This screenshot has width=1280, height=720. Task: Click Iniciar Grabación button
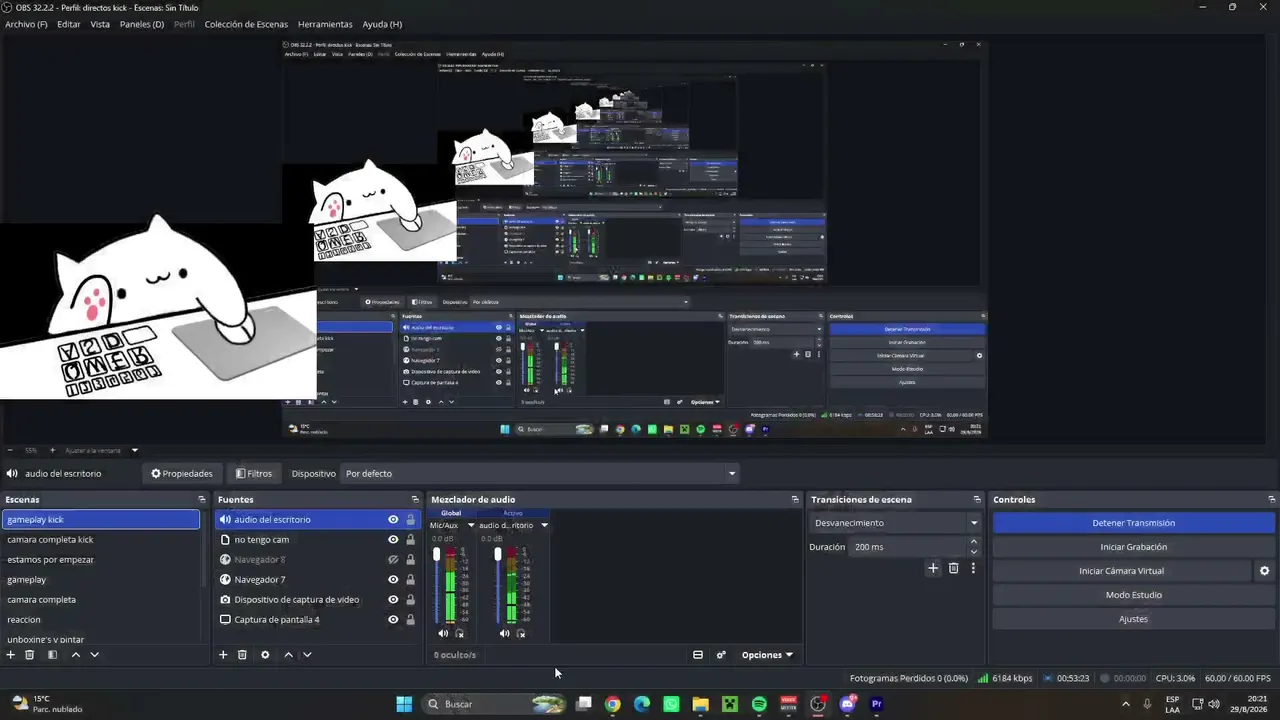coord(1134,547)
